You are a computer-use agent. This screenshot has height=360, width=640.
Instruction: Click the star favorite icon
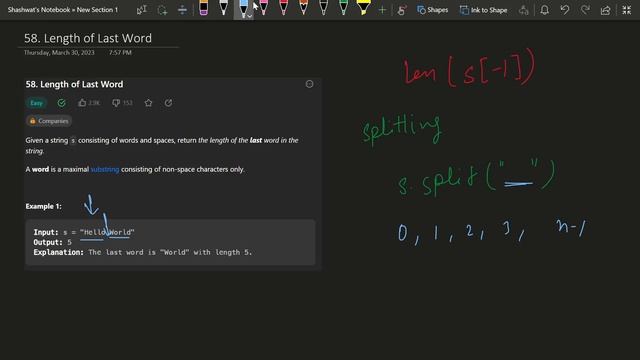click(148, 103)
